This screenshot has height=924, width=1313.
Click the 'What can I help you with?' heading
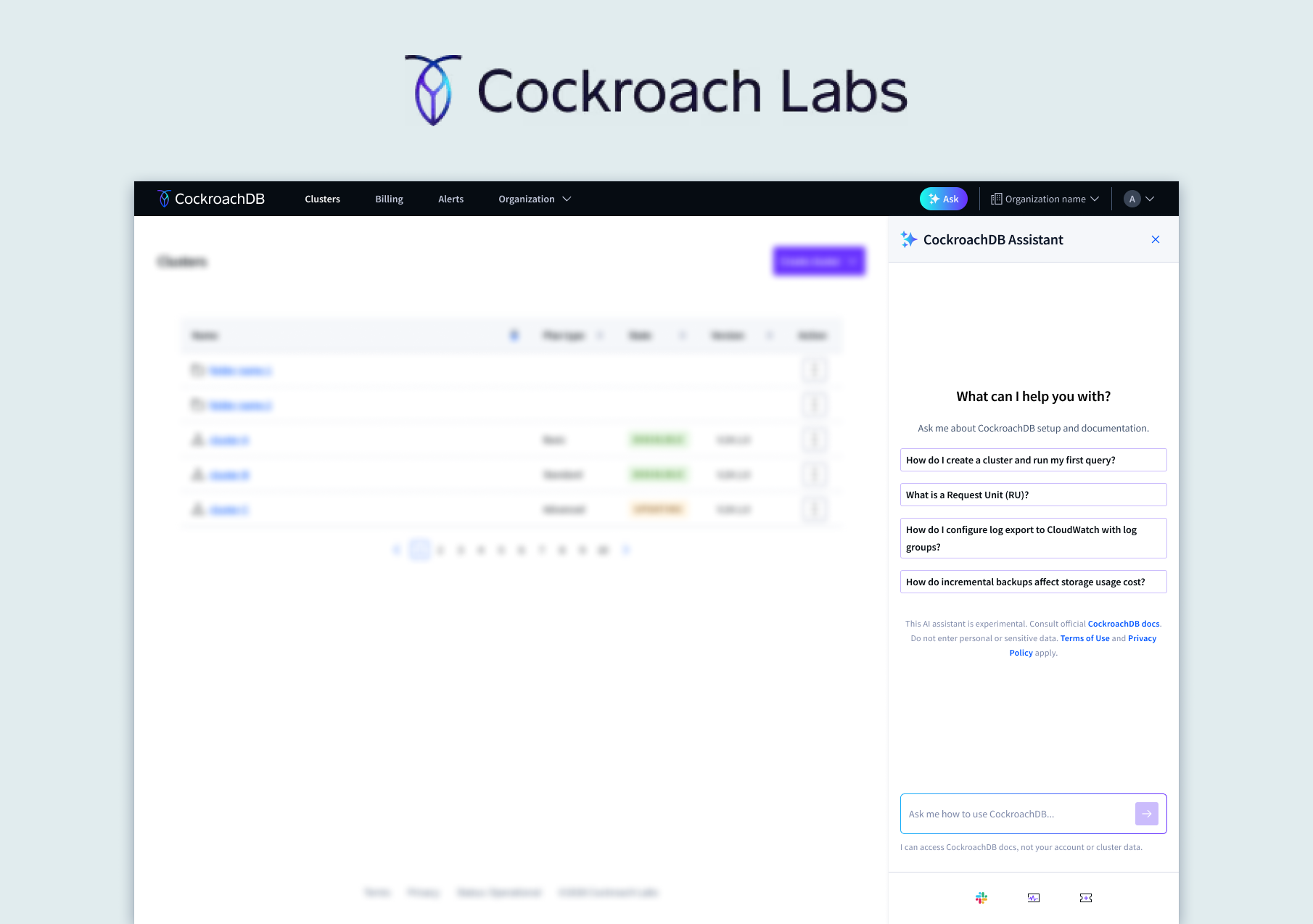tap(1033, 396)
